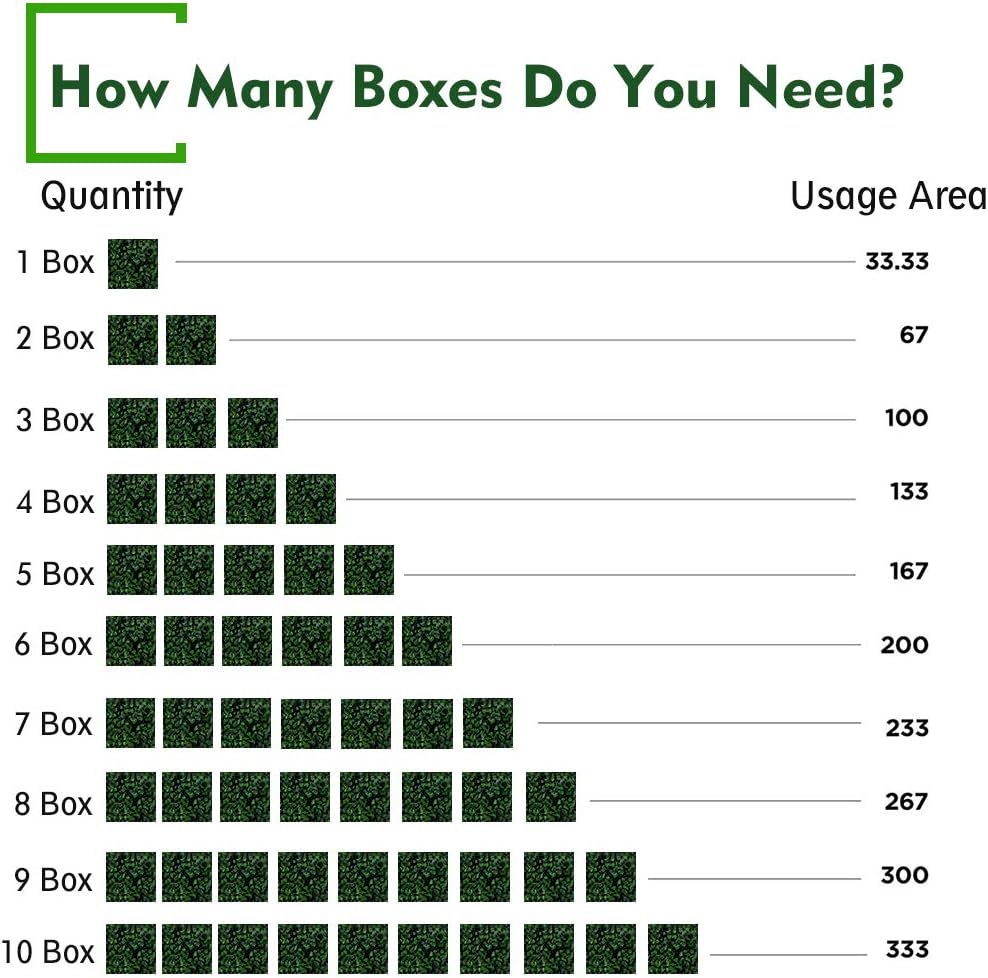Click the second grass tile in 2 Box row
The image size is (988, 978).
tap(191, 339)
